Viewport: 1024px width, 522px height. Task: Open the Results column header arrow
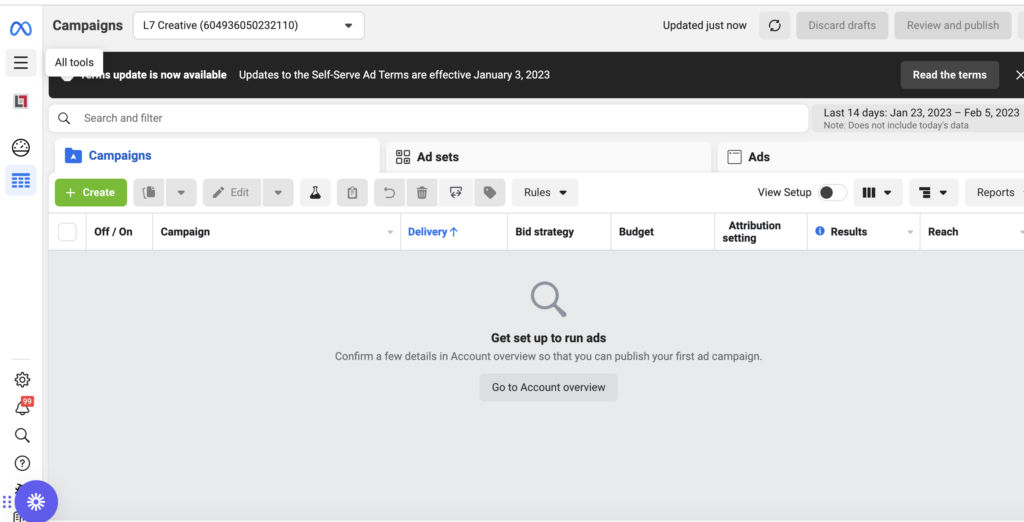[910, 233]
